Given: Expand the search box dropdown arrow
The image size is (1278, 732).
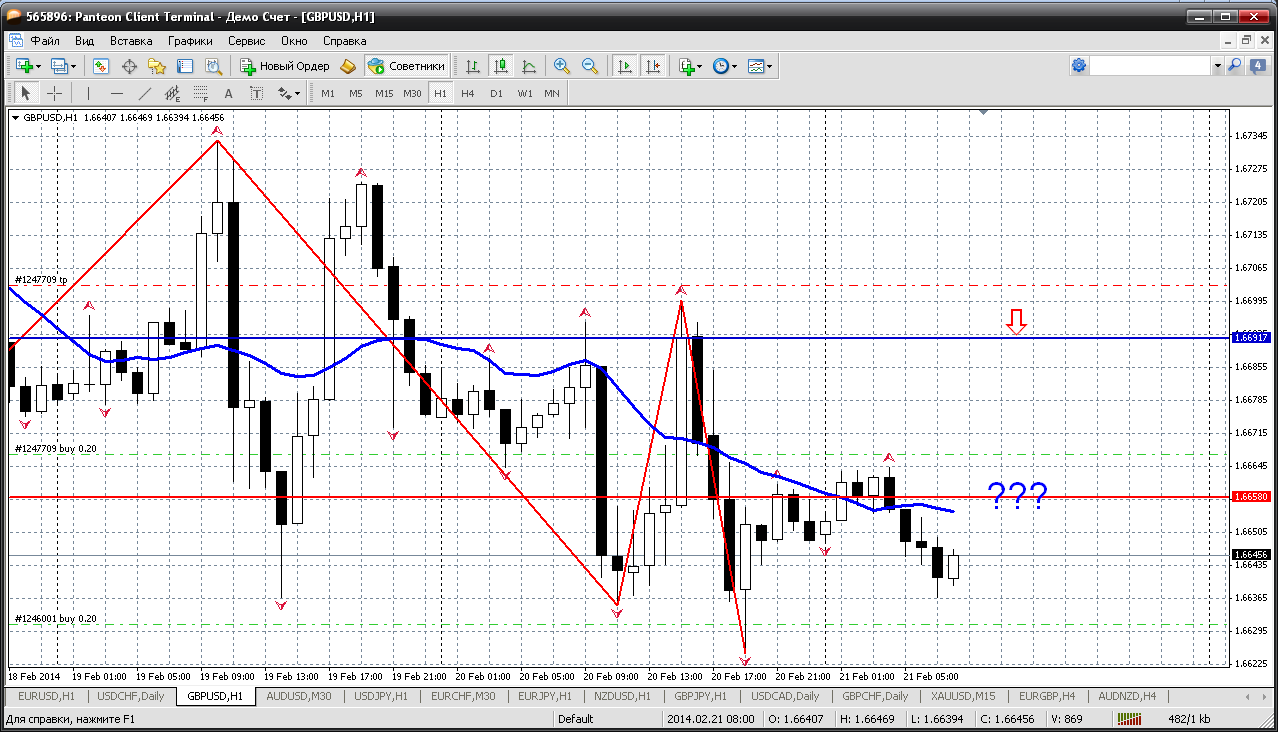Looking at the screenshot, I should click(1217, 66).
